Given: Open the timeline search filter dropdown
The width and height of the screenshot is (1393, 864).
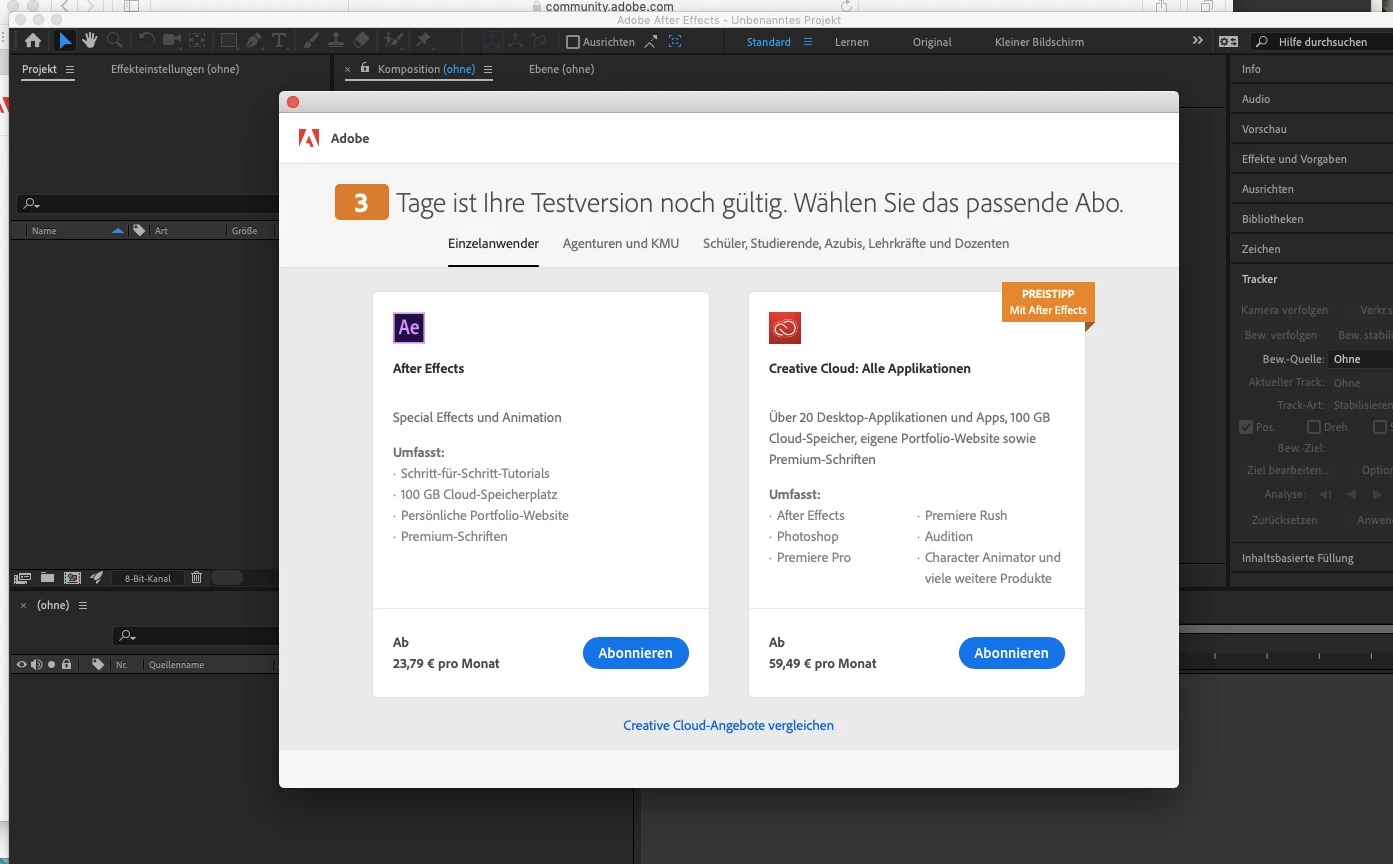Looking at the screenshot, I should (126, 635).
